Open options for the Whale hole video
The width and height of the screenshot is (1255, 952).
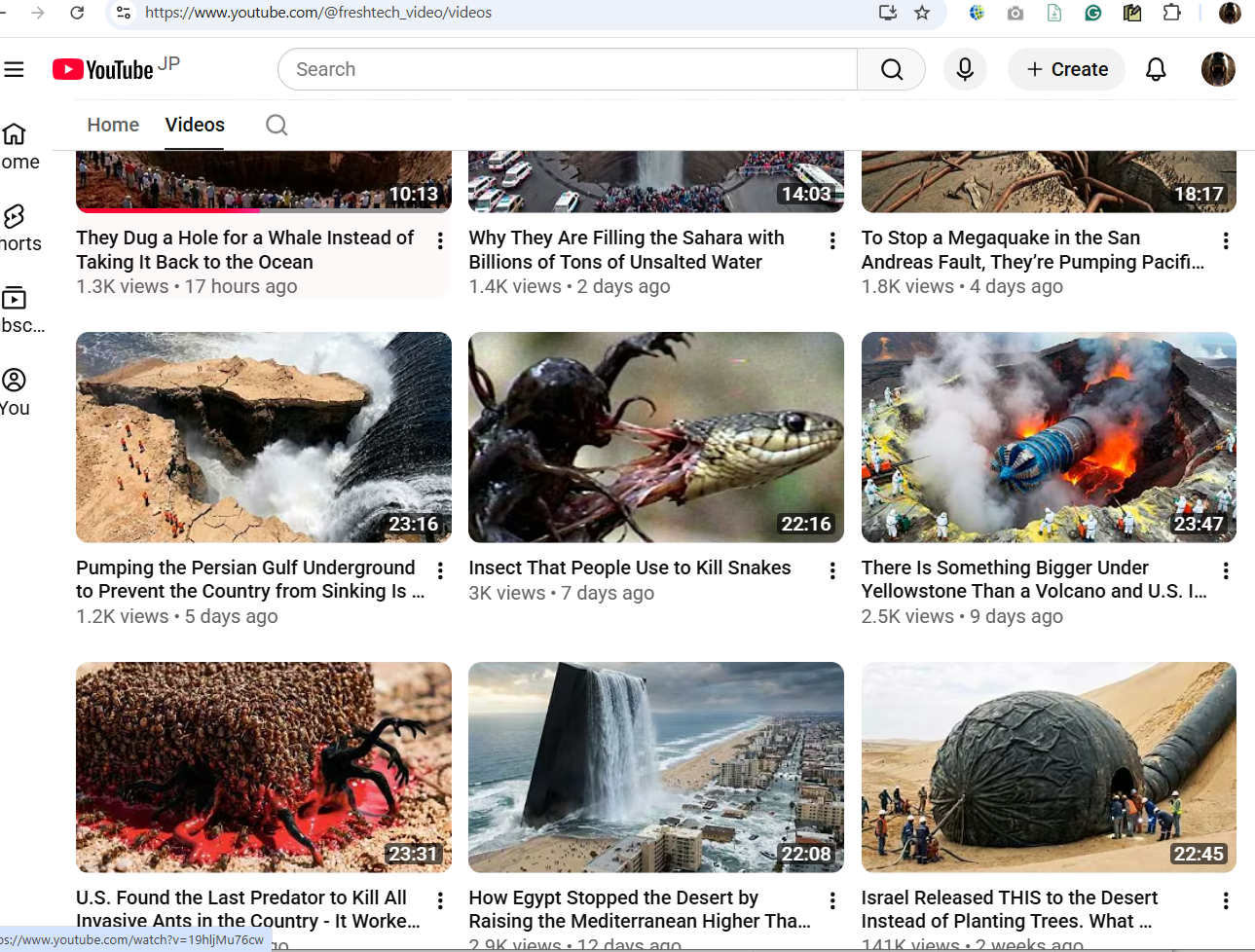(x=440, y=240)
